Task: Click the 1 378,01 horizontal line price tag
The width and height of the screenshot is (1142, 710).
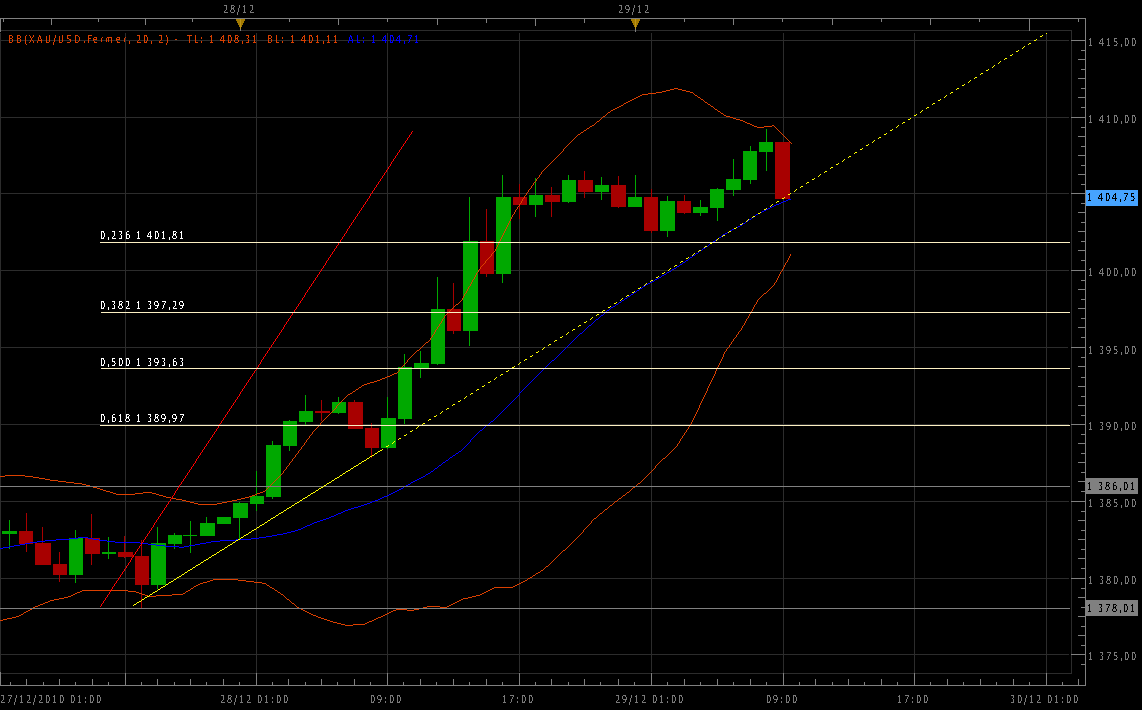Action: [1112, 608]
